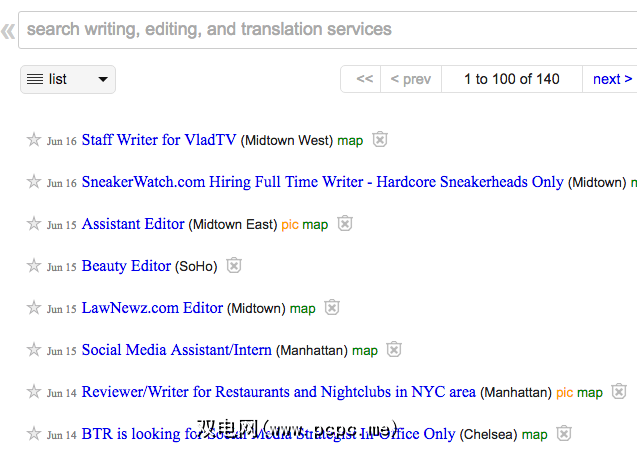Hide the Staff Writer for VladTV posting
The height and width of the screenshot is (452, 637).
[380, 140]
